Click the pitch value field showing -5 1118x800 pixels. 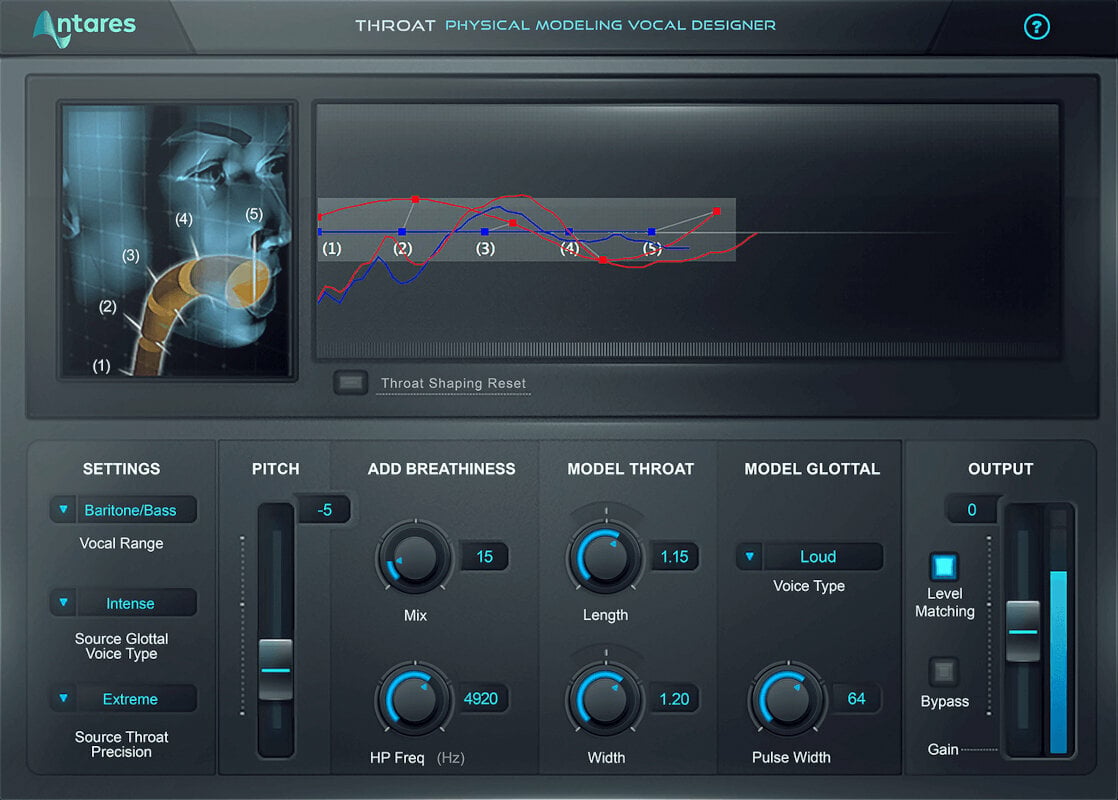pos(324,510)
